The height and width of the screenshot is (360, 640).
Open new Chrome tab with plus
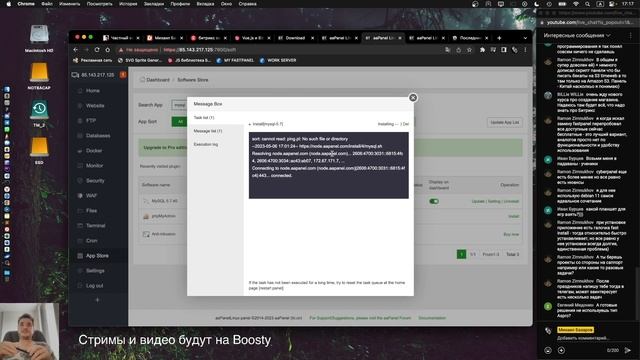499,38
